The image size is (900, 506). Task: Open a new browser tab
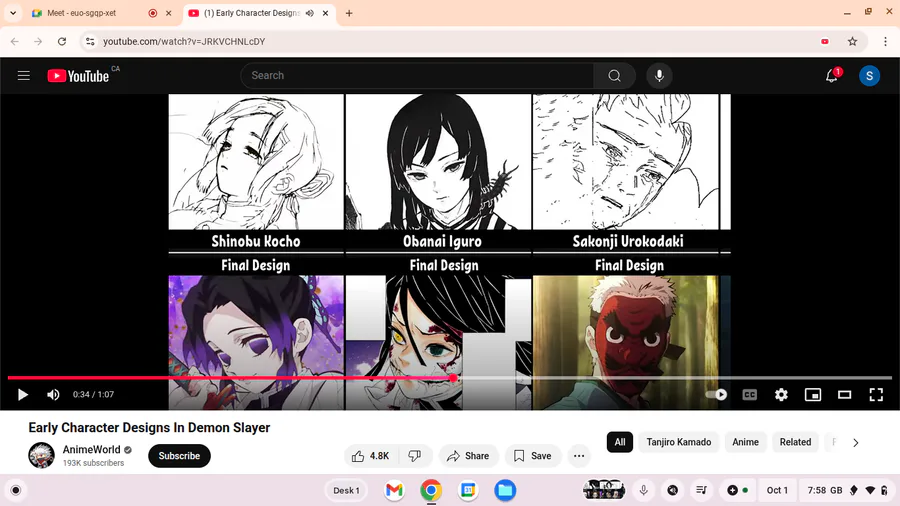pyautogui.click(x=349, y=13)
